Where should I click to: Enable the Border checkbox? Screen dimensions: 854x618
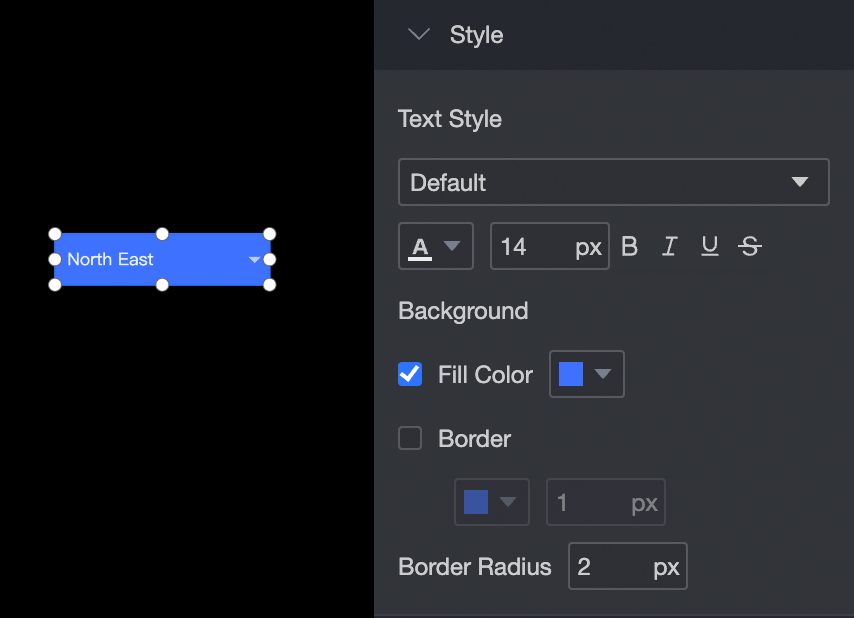[x=410, y=439]
